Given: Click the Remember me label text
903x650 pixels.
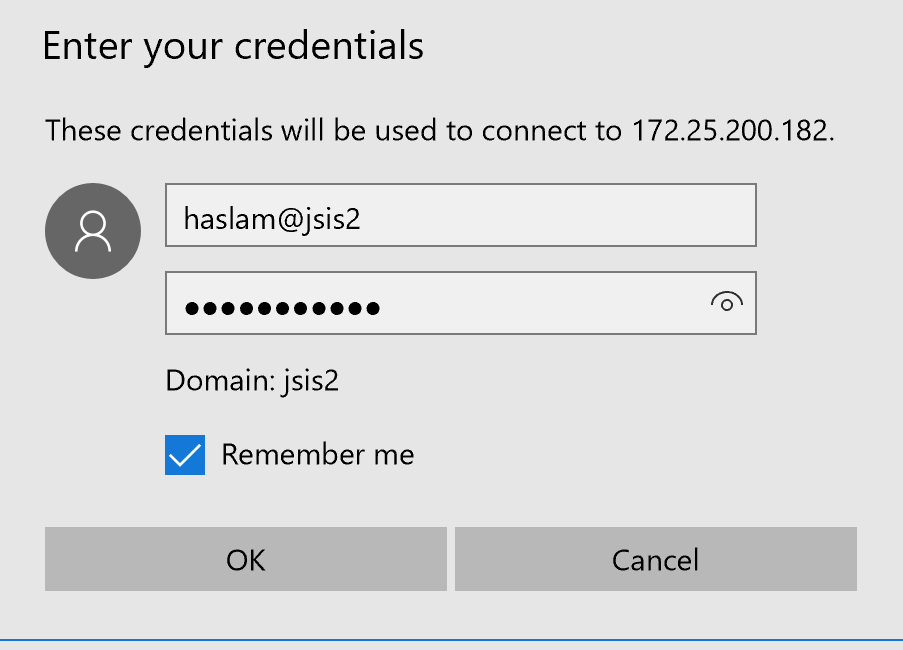Looking at the screenshot, I should (318, 455).
